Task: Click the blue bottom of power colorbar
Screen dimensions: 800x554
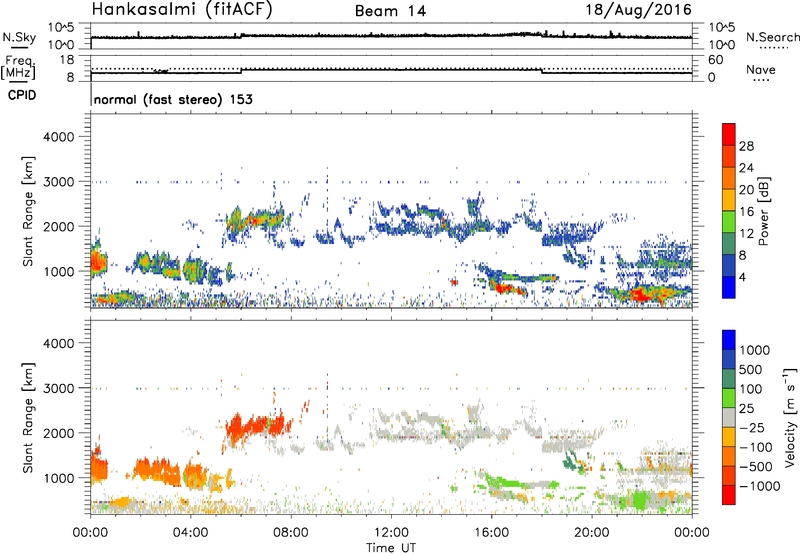Action: (729, 287)
